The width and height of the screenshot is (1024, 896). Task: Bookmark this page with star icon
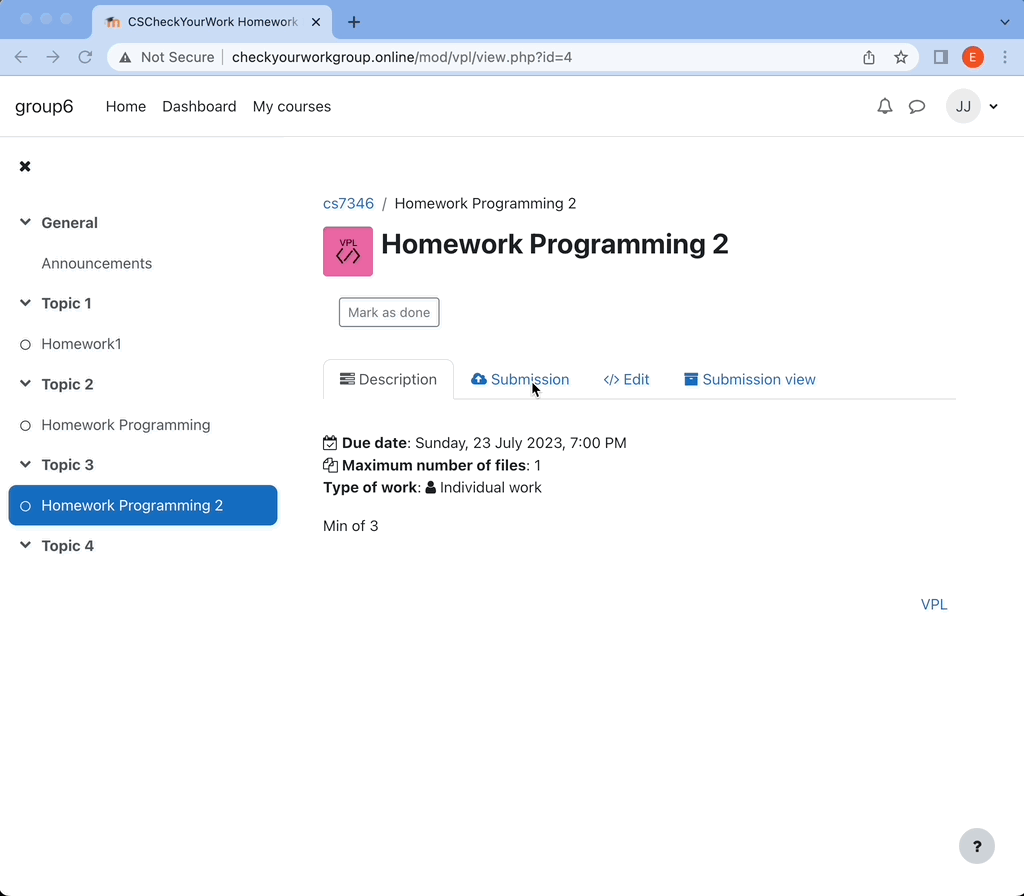click(900, 57)
